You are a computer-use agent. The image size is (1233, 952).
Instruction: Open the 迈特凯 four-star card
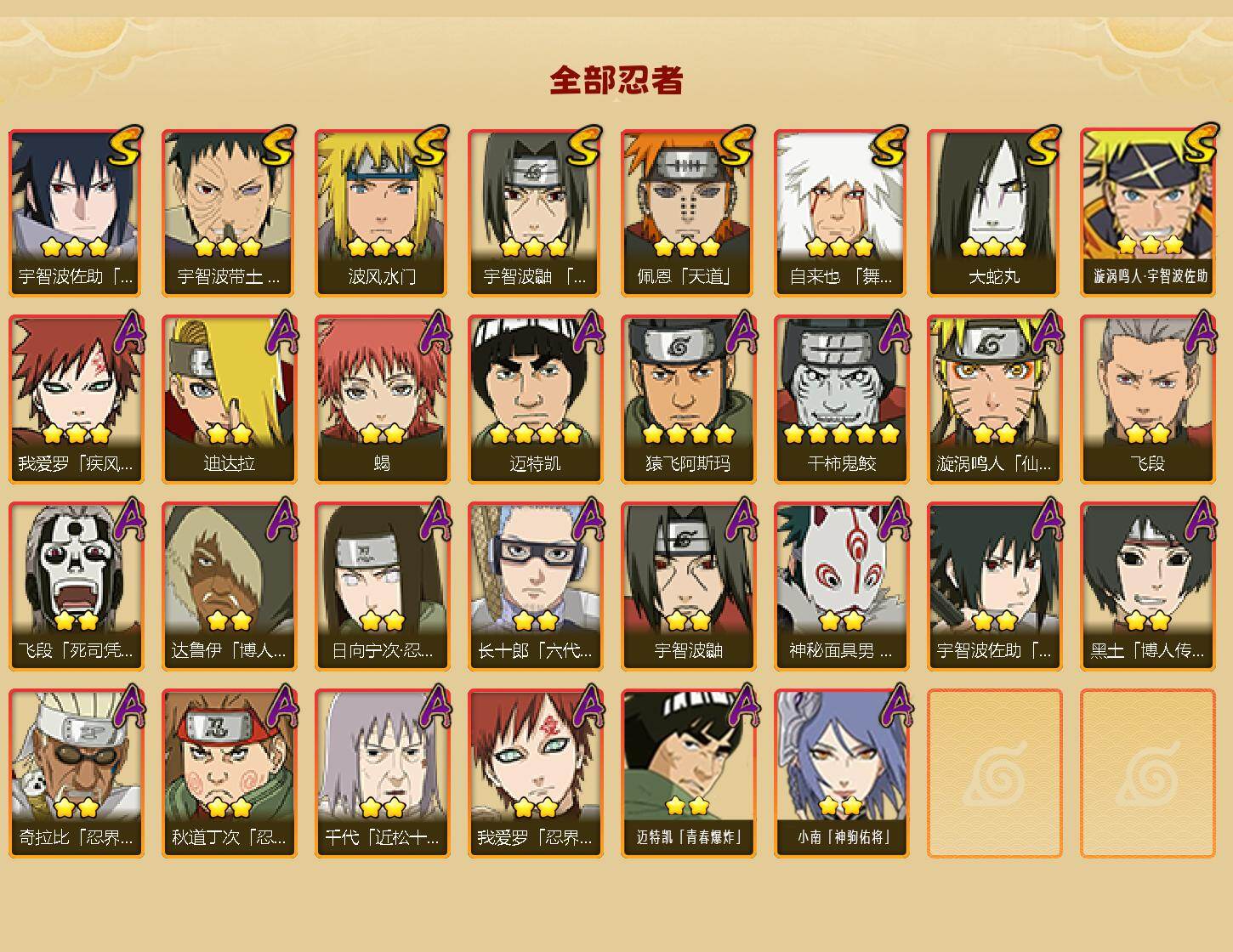pos(535,399)
